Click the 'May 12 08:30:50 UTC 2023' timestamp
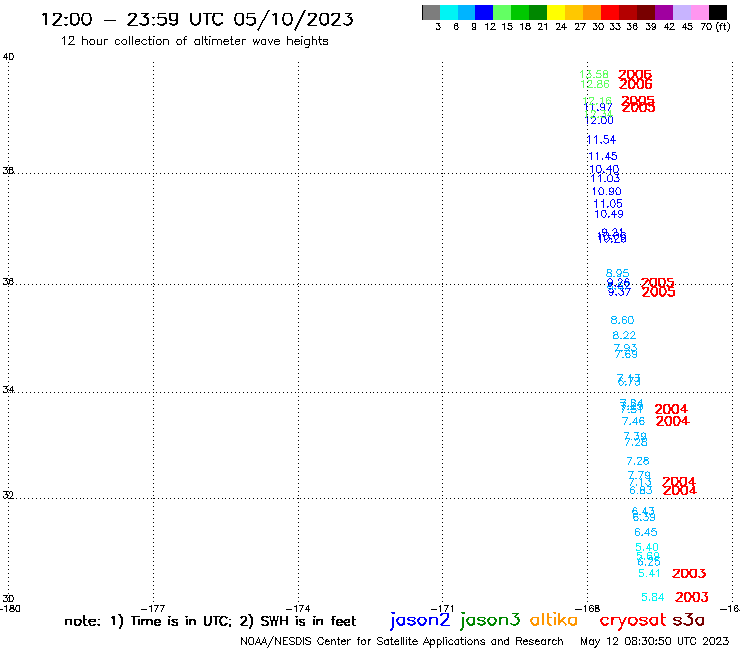 (655, 641)
